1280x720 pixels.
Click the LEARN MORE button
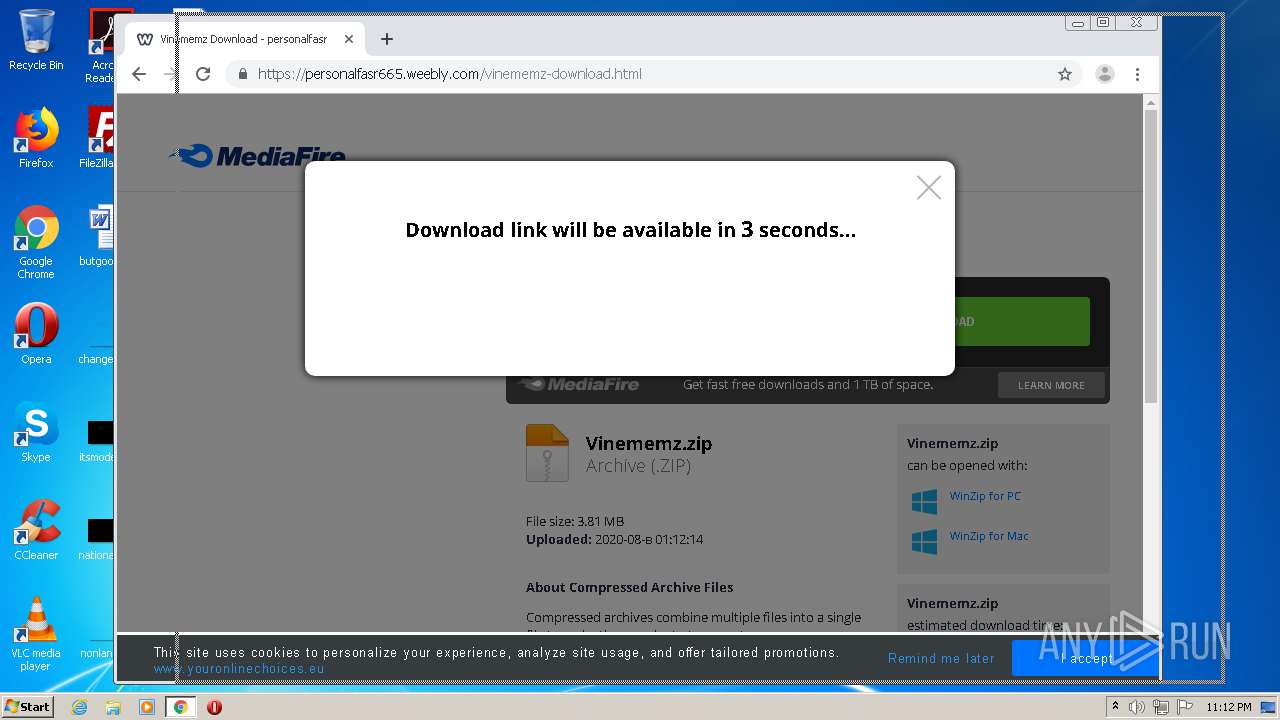click(x=1051, y=385)
